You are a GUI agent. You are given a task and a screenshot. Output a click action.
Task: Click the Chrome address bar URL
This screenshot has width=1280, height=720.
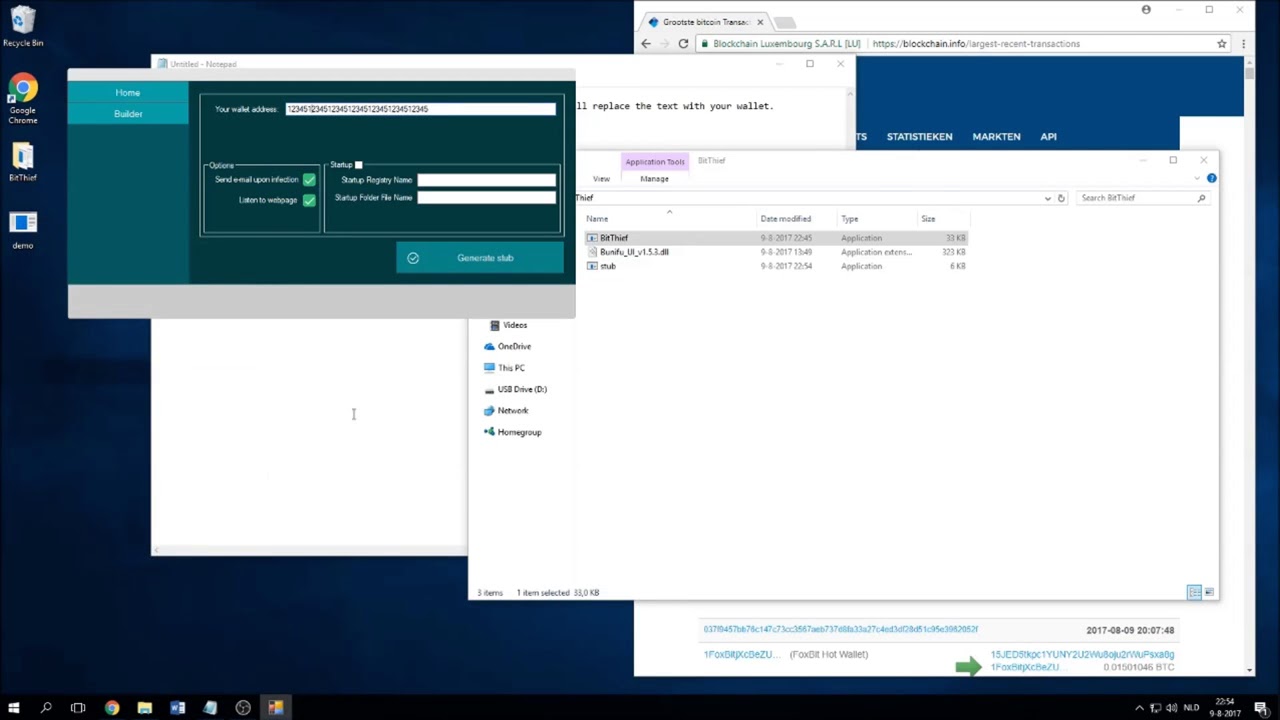(976, 44)
